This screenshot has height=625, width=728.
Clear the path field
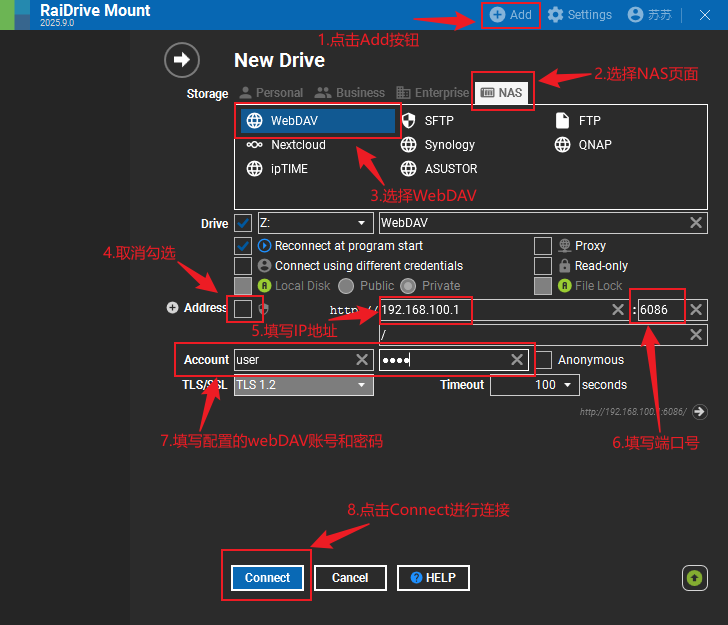tap(696, 335)
